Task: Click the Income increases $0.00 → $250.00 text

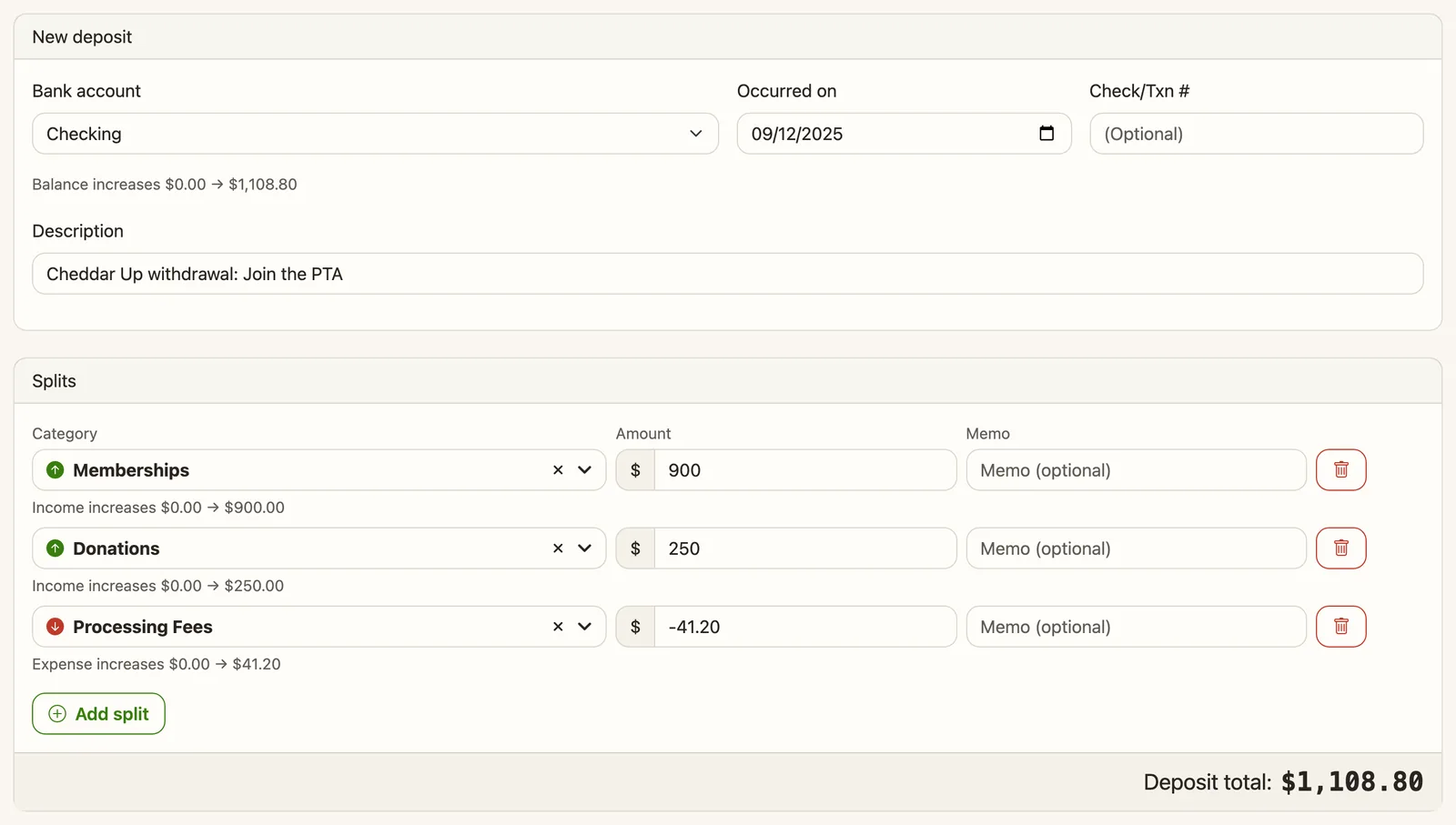Action: pyautogui.click(x=158, y=586)
